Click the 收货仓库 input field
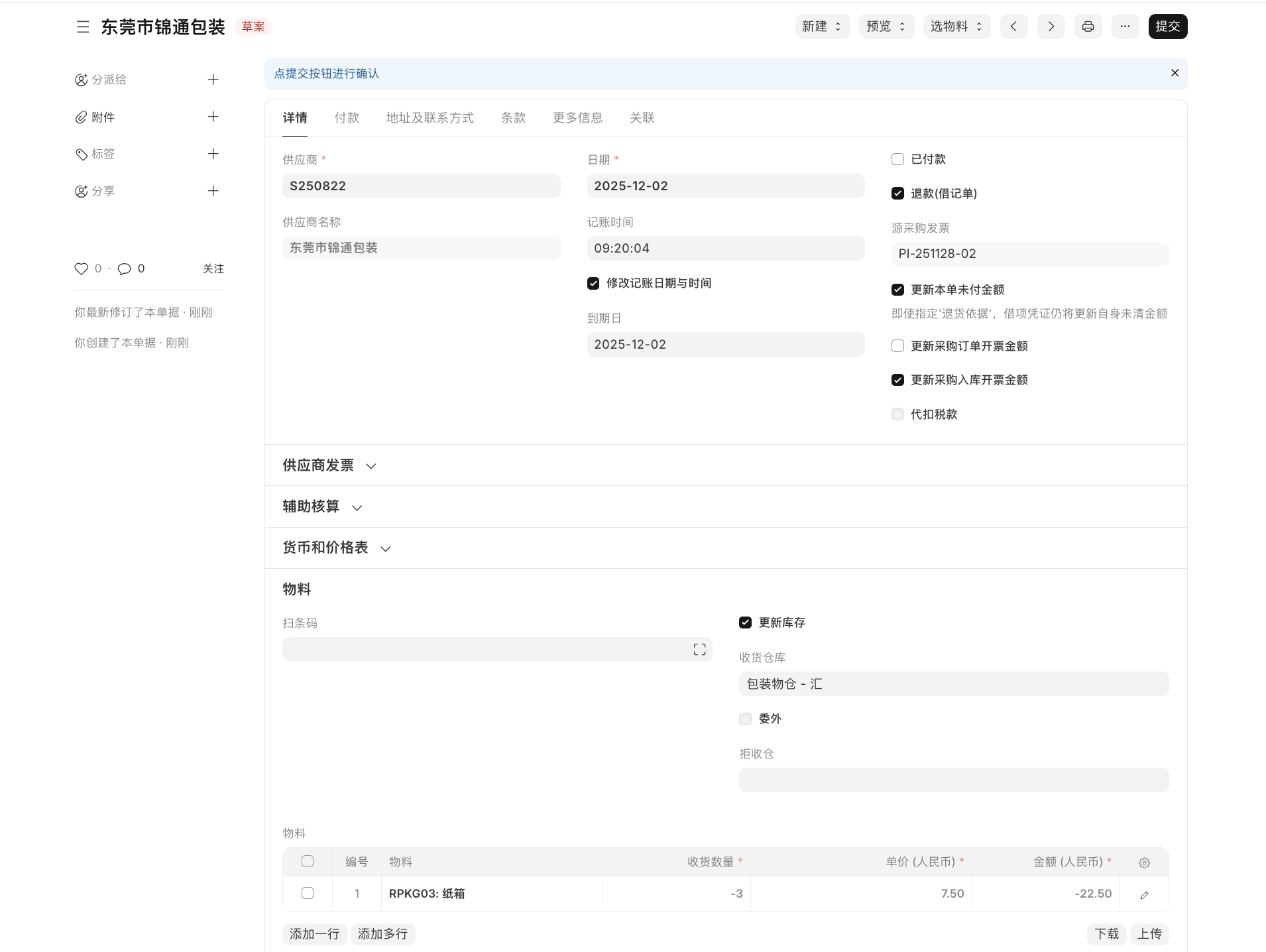 coord(953,684)
